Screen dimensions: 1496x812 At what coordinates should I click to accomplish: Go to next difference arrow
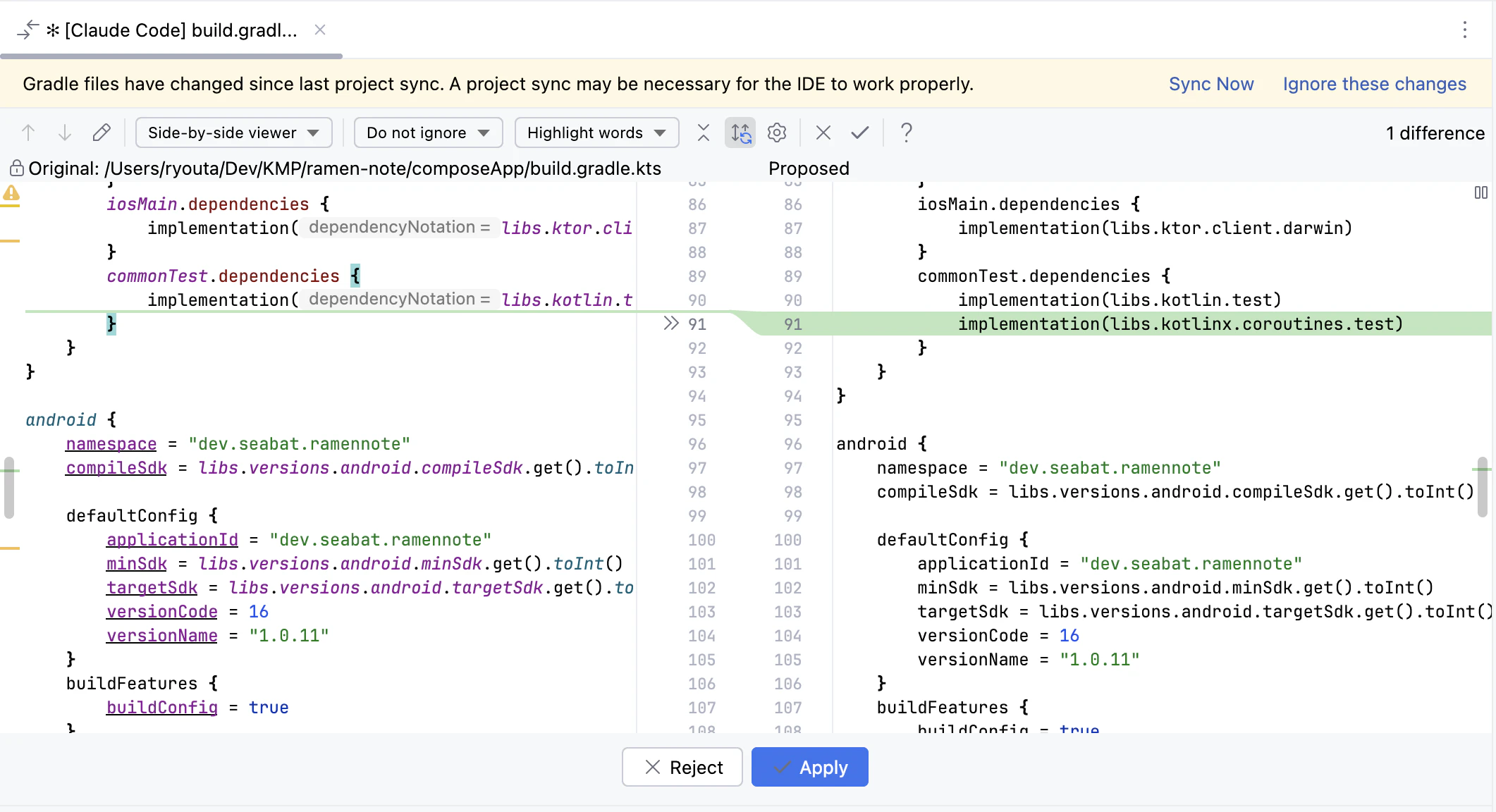point(65,133)
